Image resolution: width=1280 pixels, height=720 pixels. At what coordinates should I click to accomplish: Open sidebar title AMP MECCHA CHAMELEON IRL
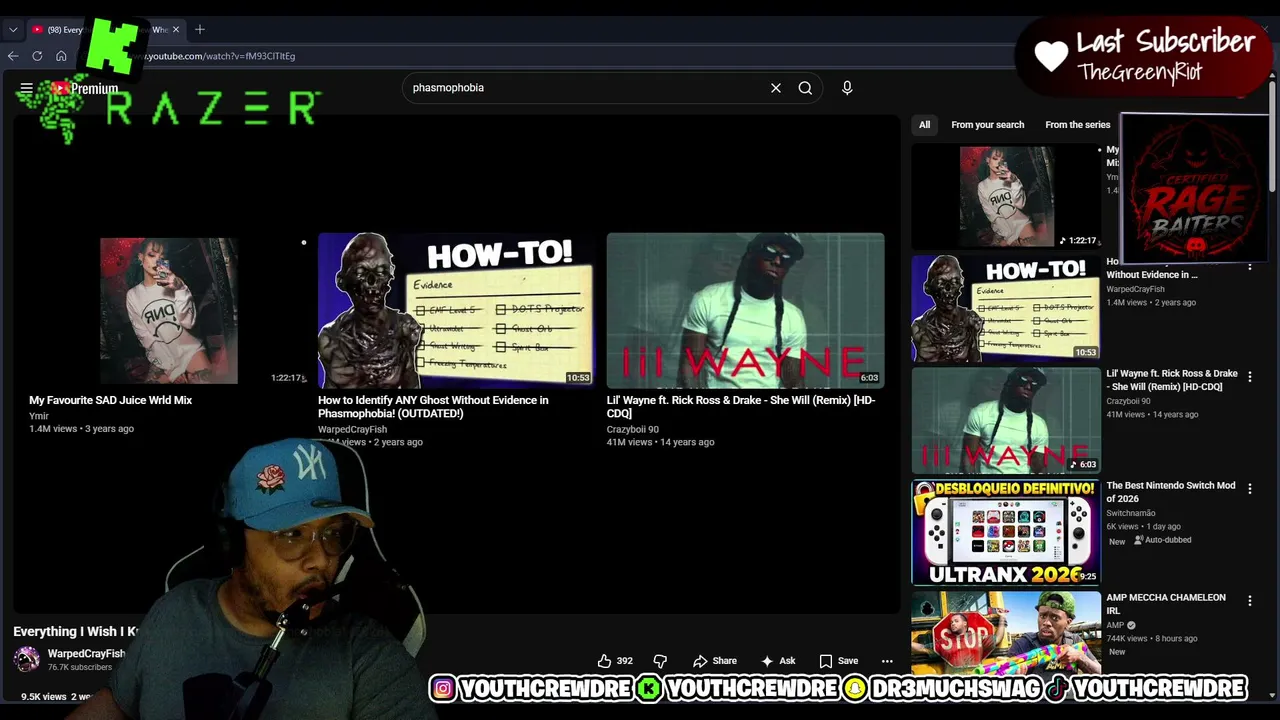point(1166,604)
